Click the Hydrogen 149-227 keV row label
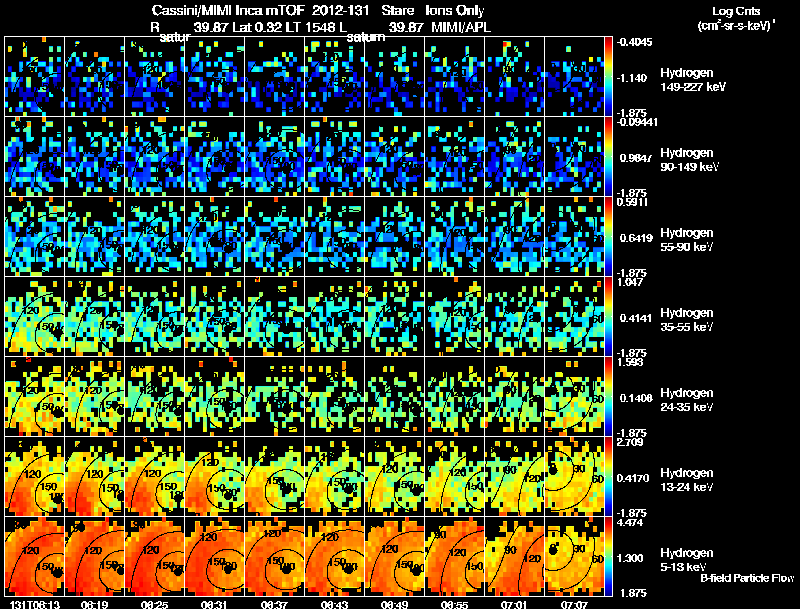The image size is (800, 609). tap(693, 80)
